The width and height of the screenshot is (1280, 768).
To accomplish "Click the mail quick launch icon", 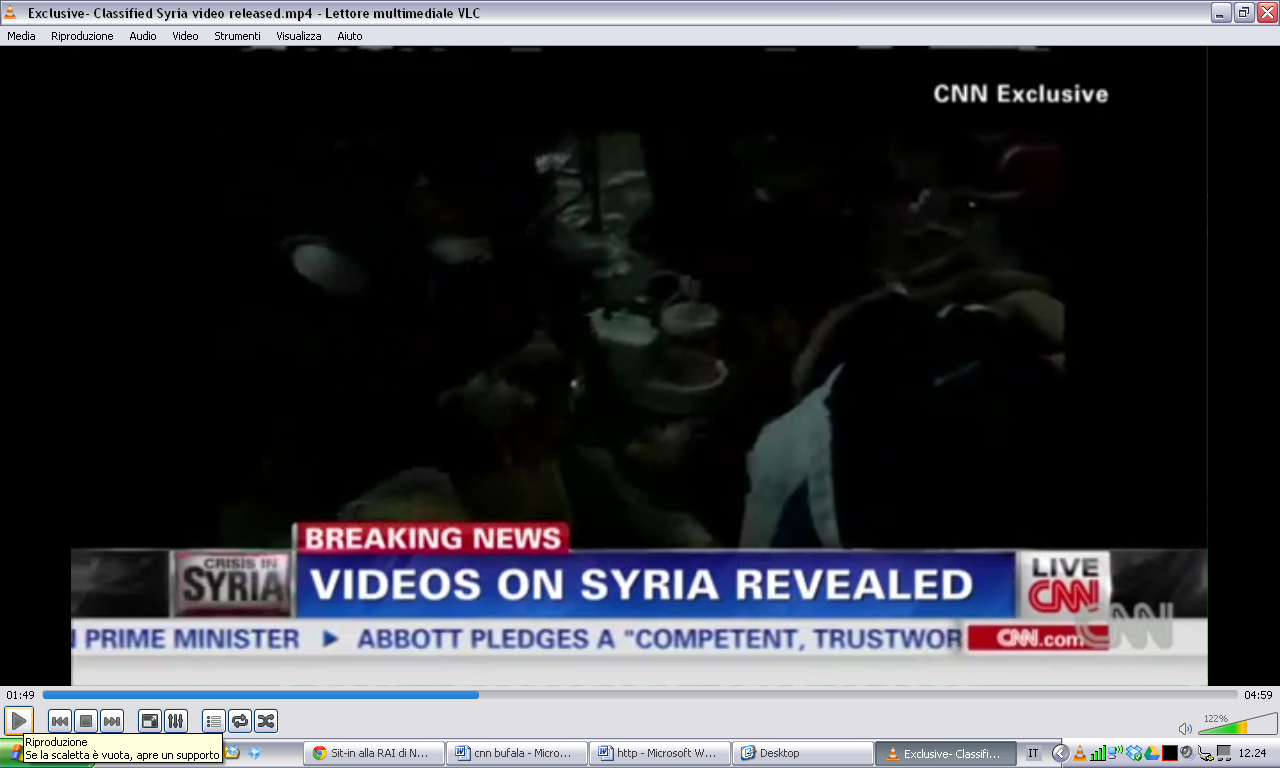I will 233,752.
